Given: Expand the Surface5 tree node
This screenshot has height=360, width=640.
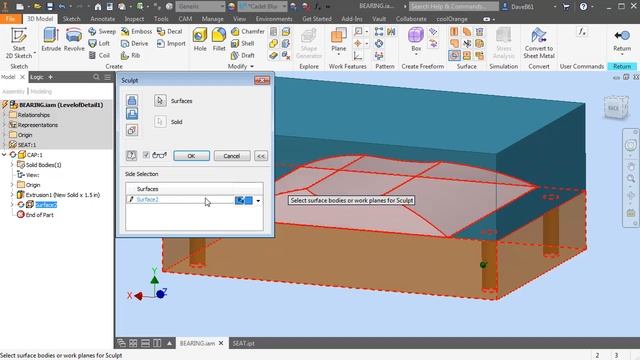Looking at the screenshot, I should pyautogui.click(x=12, y=204).
